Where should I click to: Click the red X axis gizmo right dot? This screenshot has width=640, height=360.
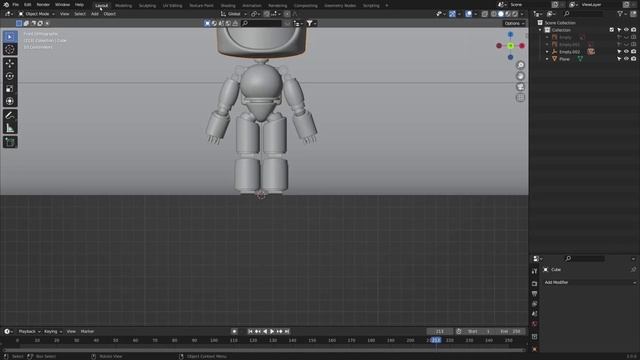[522, 46]
